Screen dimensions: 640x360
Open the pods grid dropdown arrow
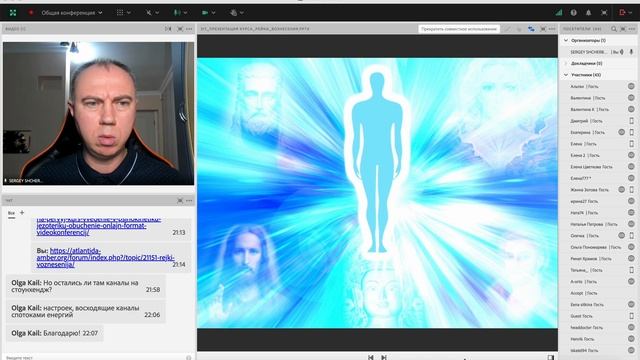129,13
